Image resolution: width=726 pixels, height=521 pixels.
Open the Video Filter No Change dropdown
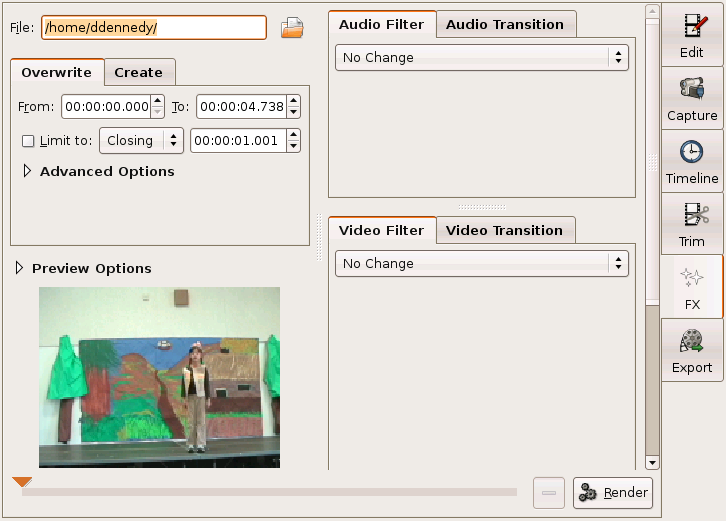tap(481, 264)
